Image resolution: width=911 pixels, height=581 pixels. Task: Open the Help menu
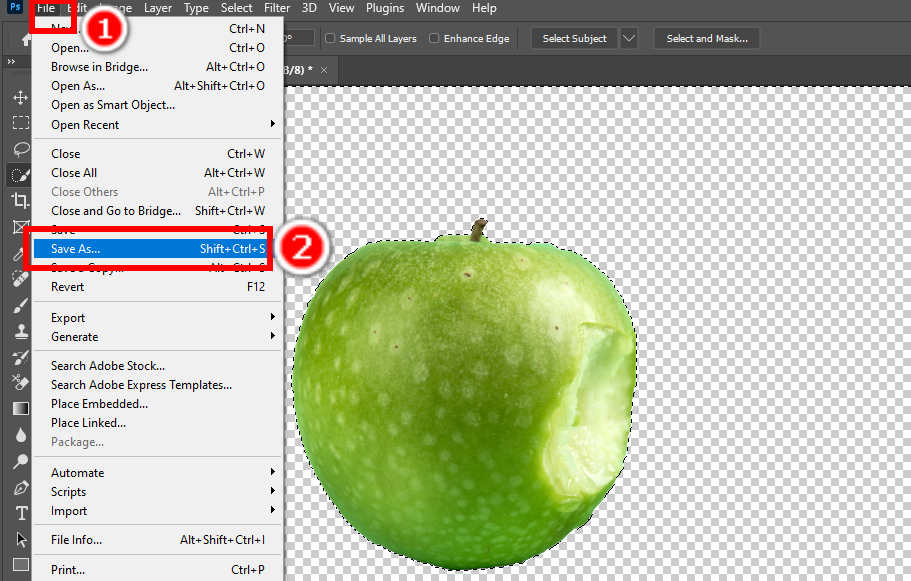coord(484,8)
